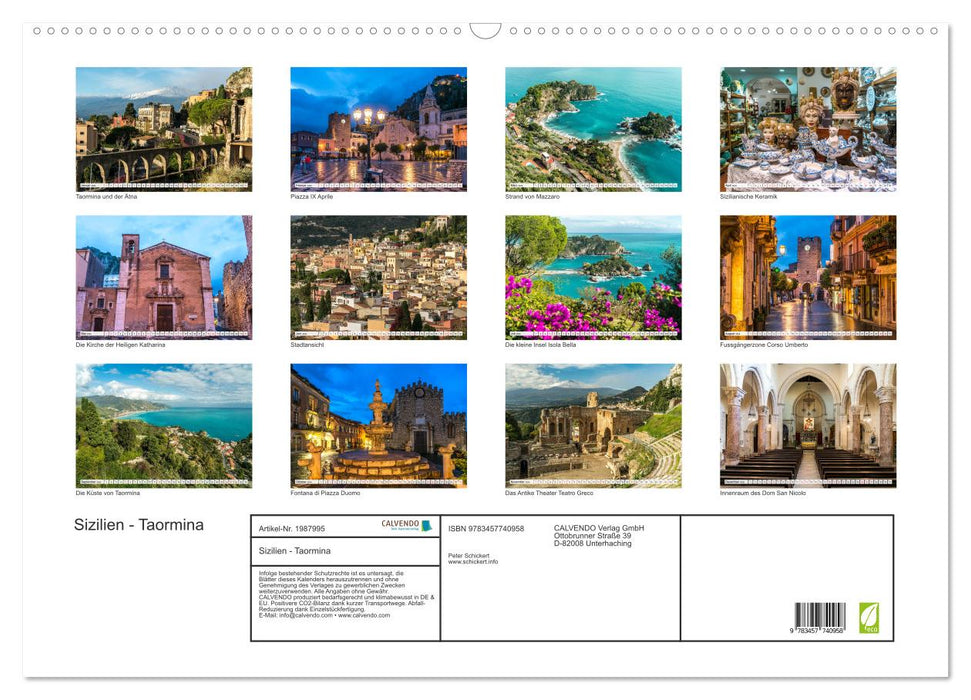Select the Kirche der Heiligen Katharina photo
This screenshot has width=971, height=700.
(x=164, y=277)
